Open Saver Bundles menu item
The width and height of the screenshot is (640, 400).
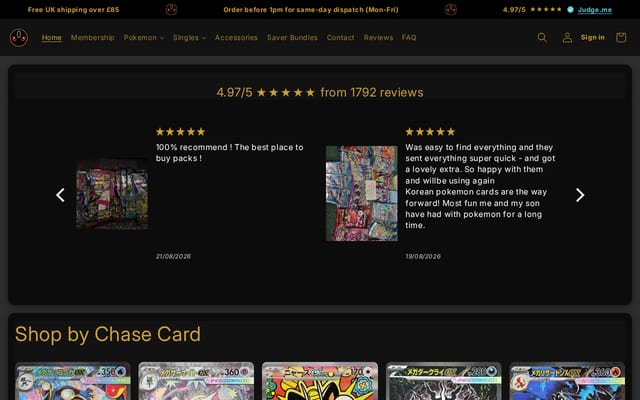click(292, 38)
